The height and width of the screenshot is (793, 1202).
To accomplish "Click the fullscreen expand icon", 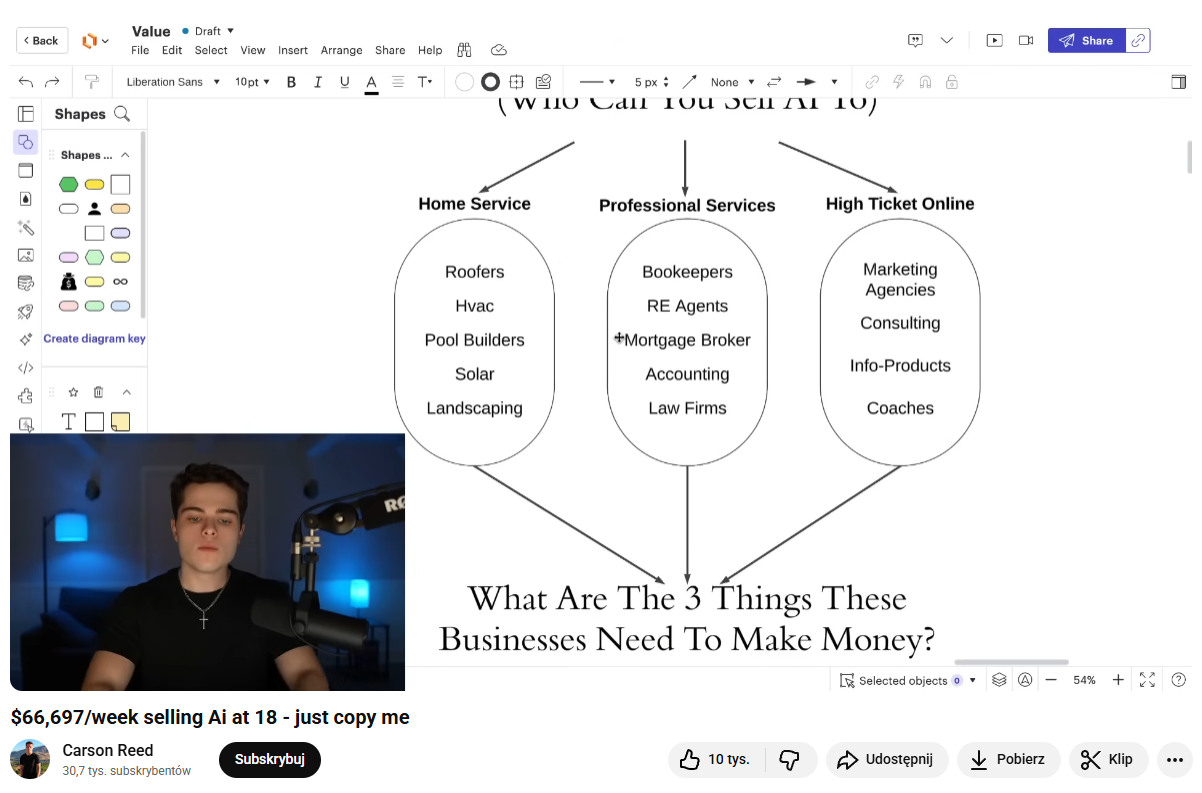I will pyautogui.click(x=1148, y=680).
